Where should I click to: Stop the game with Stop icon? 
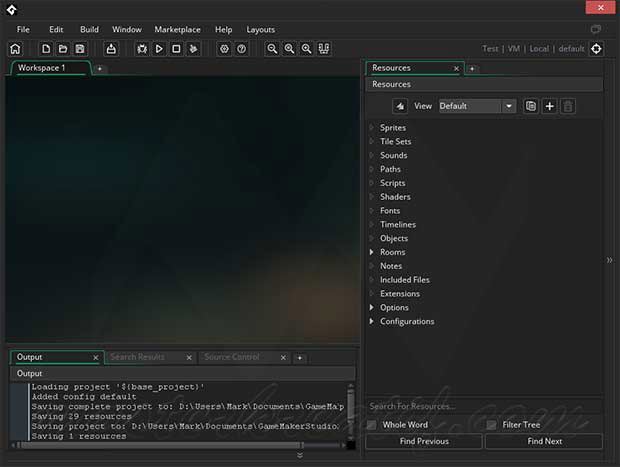[176, 49]
